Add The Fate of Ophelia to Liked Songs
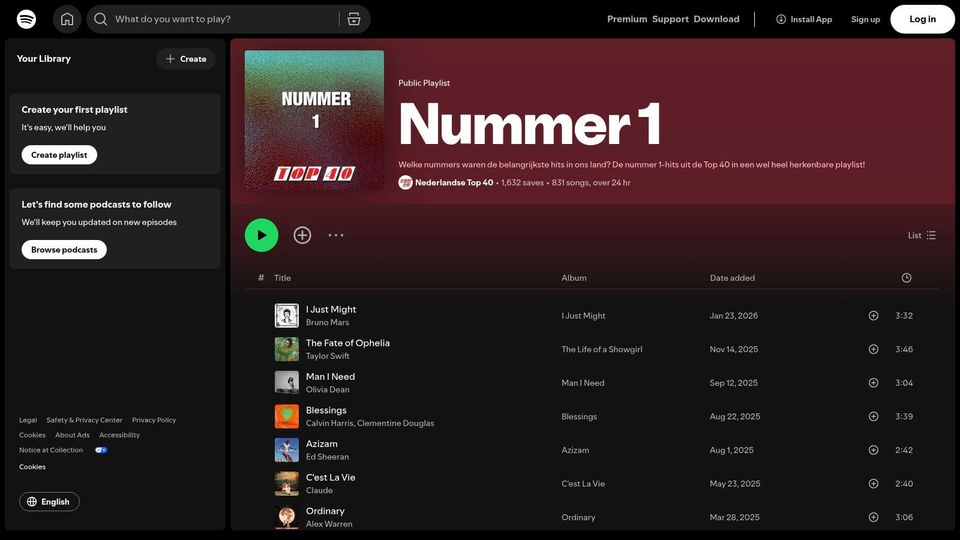The height and width of the screenshot is (540, 960). pos(873,350)
